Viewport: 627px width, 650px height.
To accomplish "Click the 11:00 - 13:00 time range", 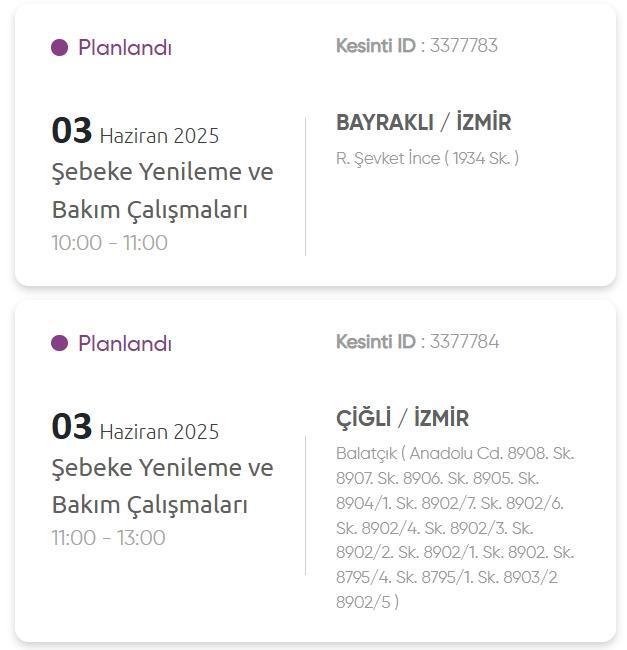I will point(109,538).
